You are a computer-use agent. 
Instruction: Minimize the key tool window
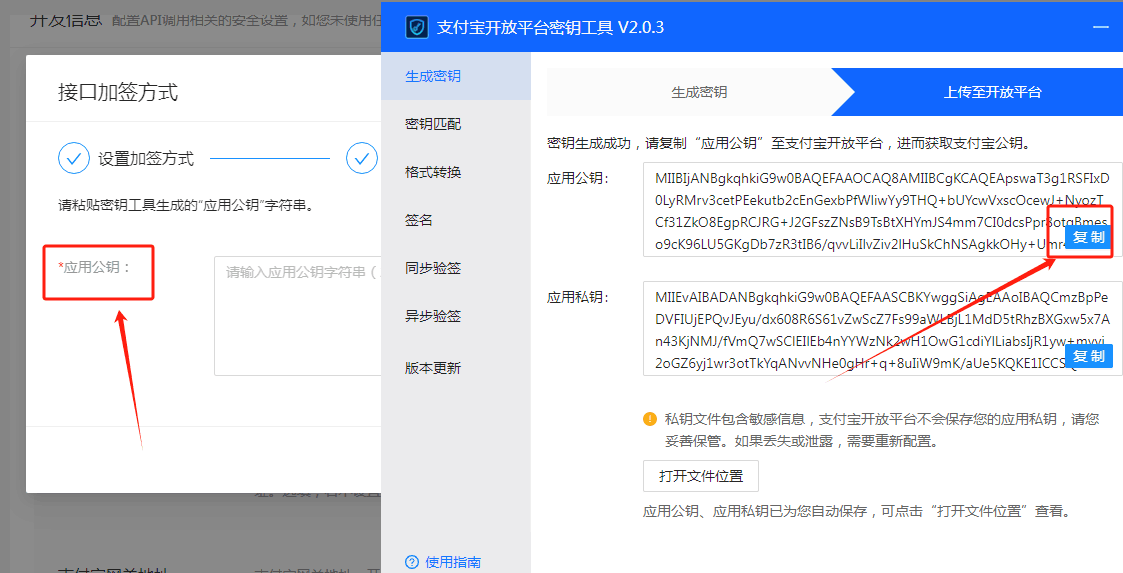point(1101,27)
